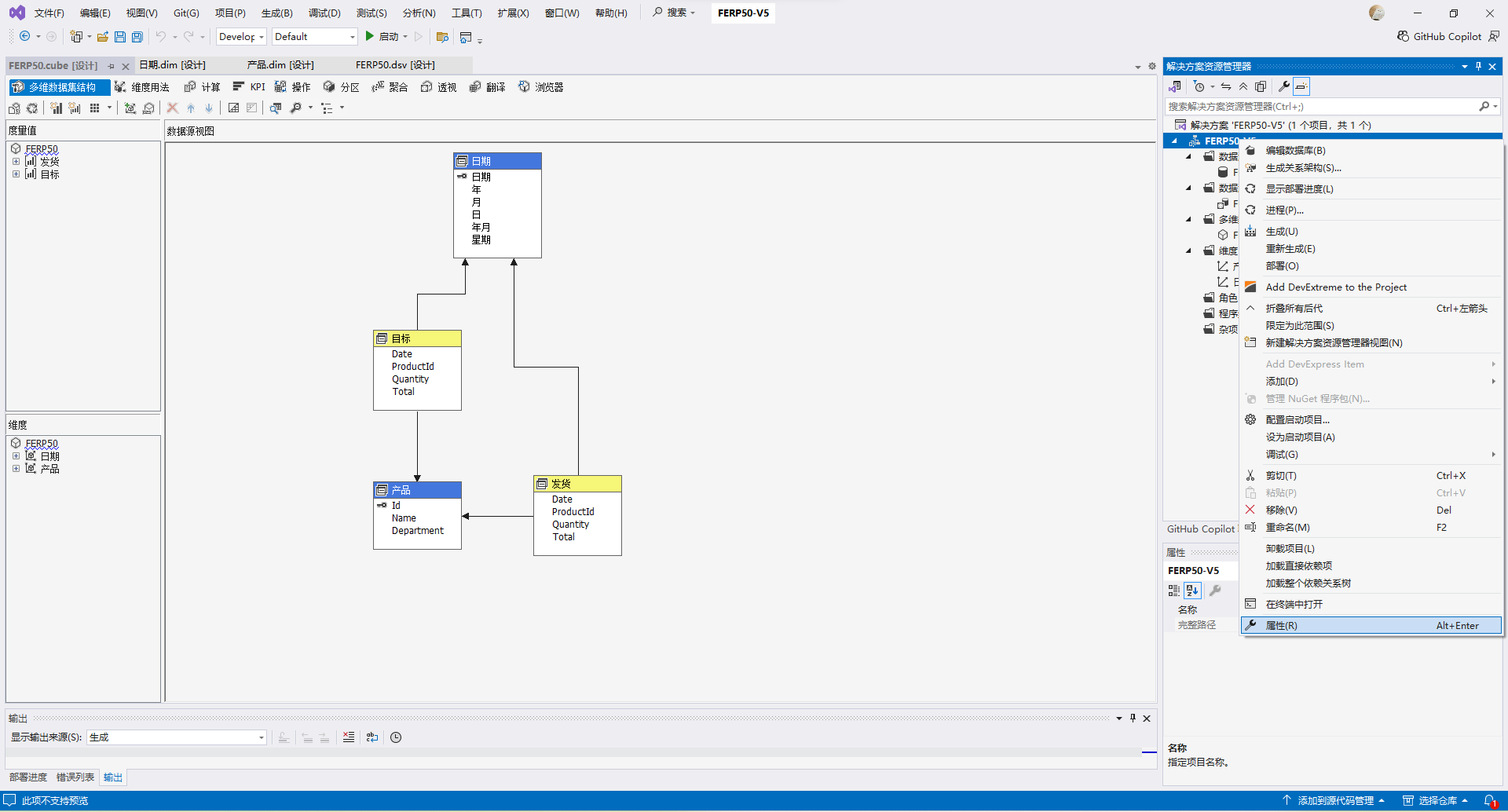1508x812 pixels.
Task: Open the Develop configuration dropdown
Action: tap(241, 37)
